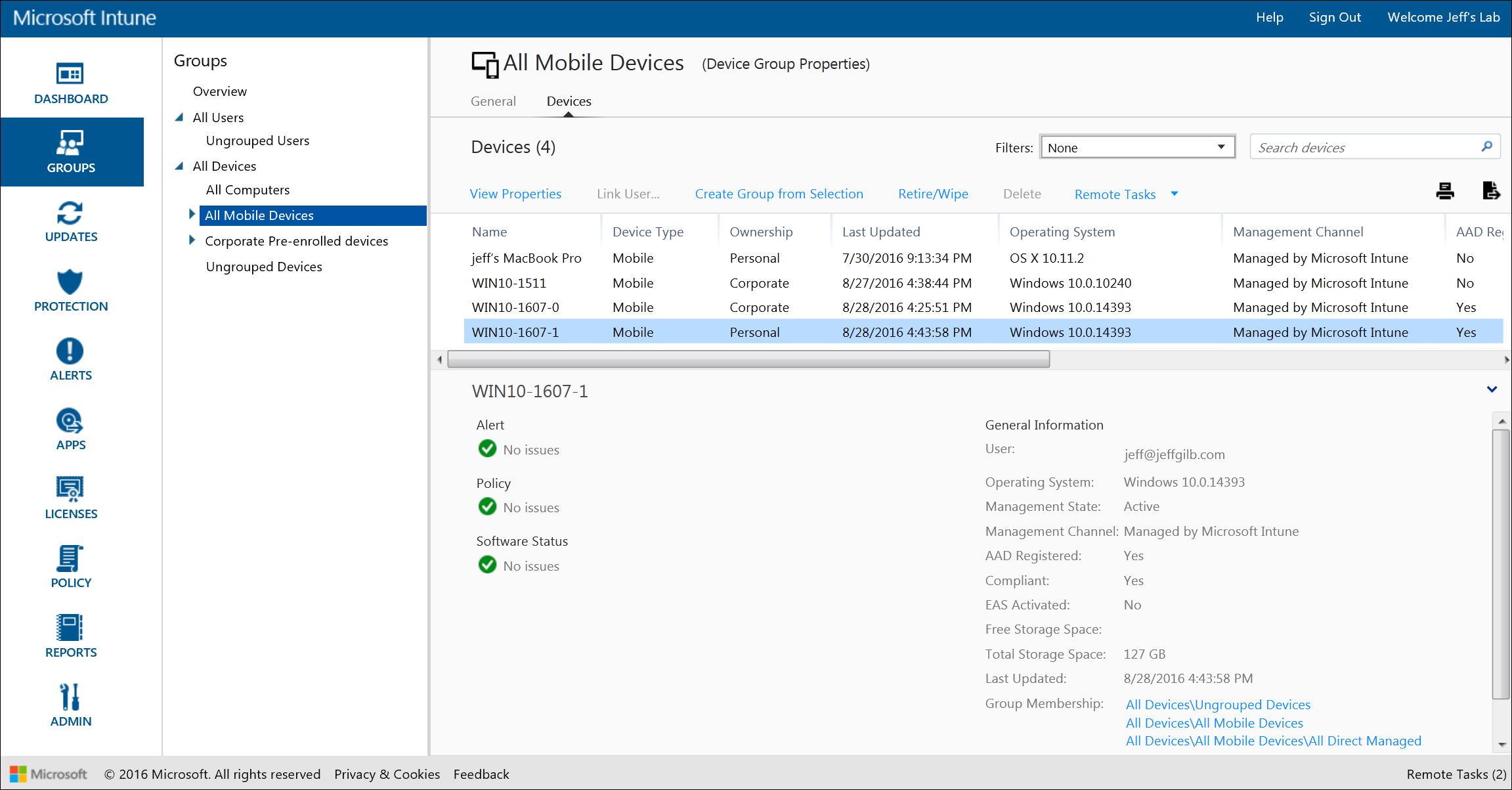Select Ungrouped Users in tree

tap(257, 141)
